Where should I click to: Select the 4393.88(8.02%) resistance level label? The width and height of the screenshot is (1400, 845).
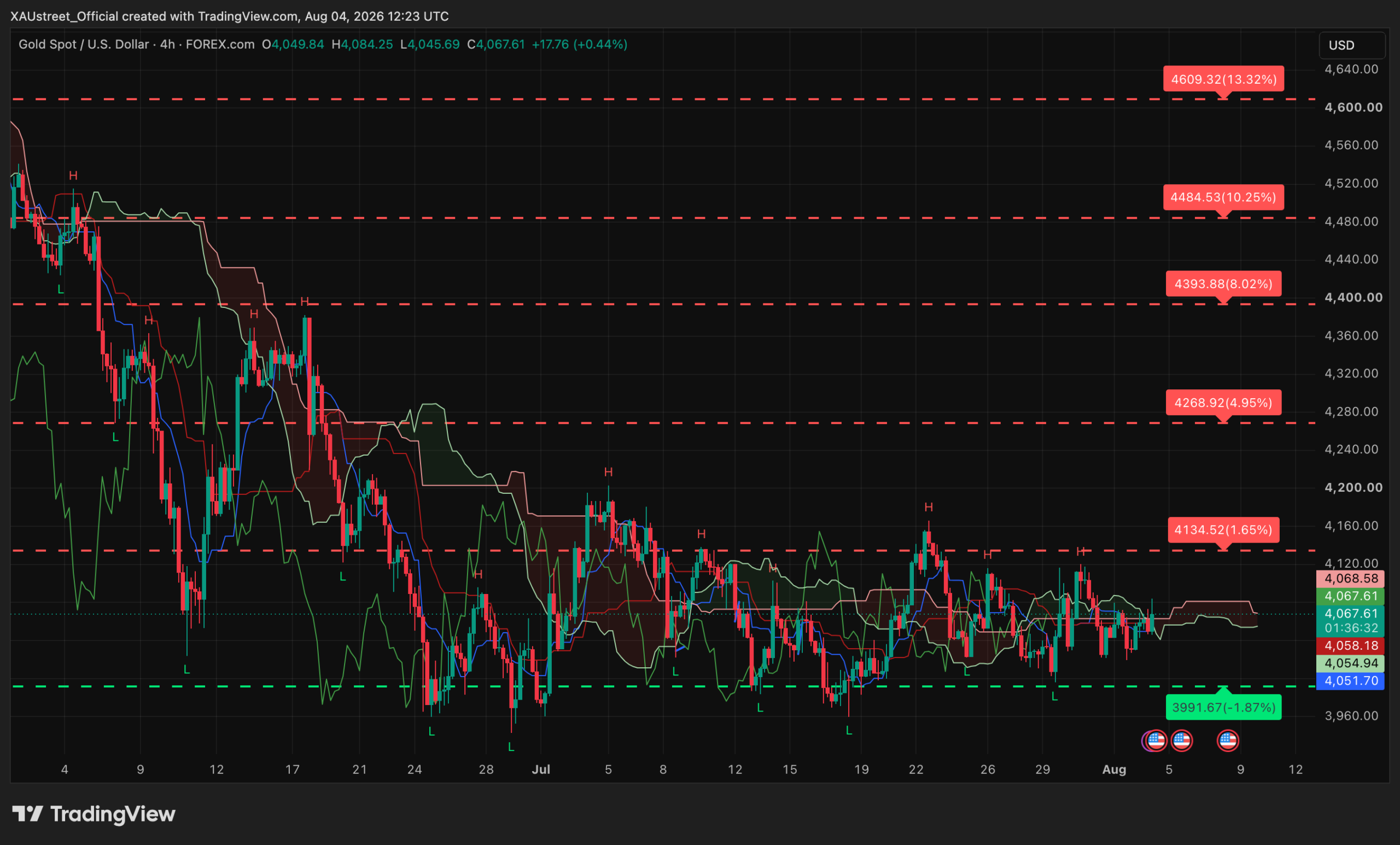1223,283
